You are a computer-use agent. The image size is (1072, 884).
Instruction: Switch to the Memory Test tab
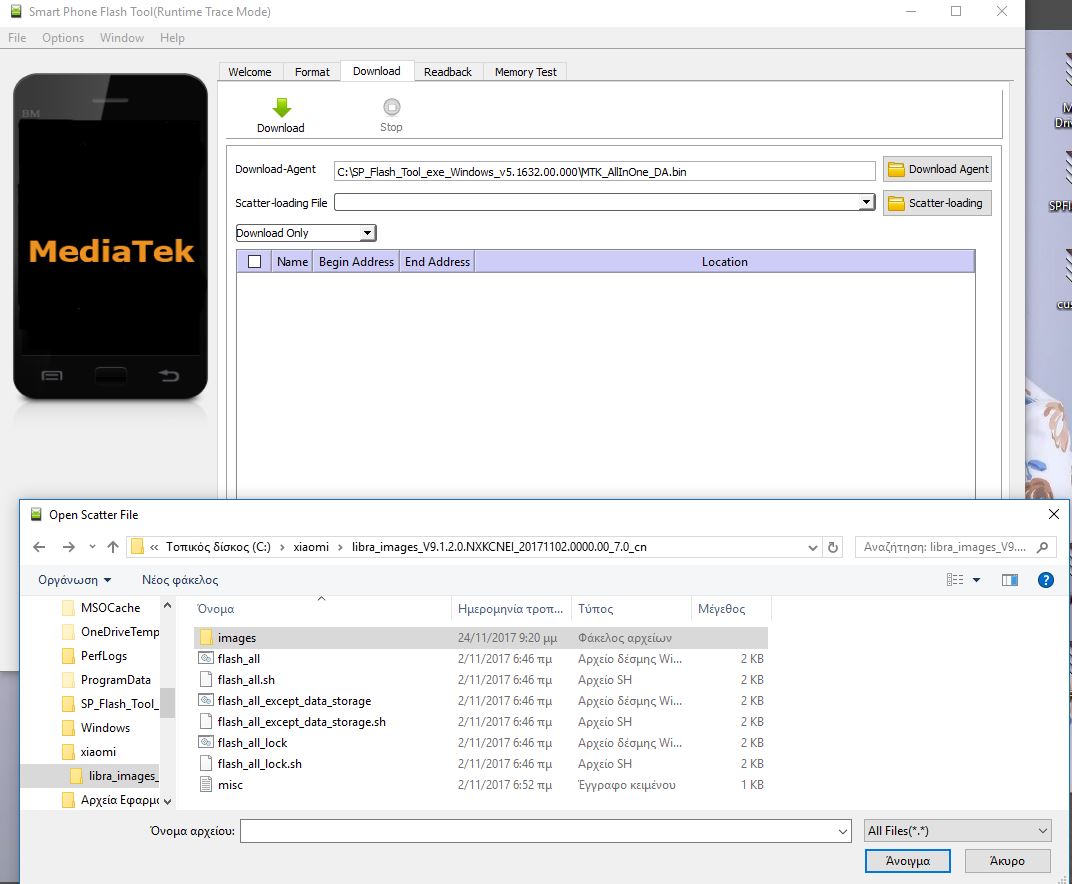click(x=525, y=72)
